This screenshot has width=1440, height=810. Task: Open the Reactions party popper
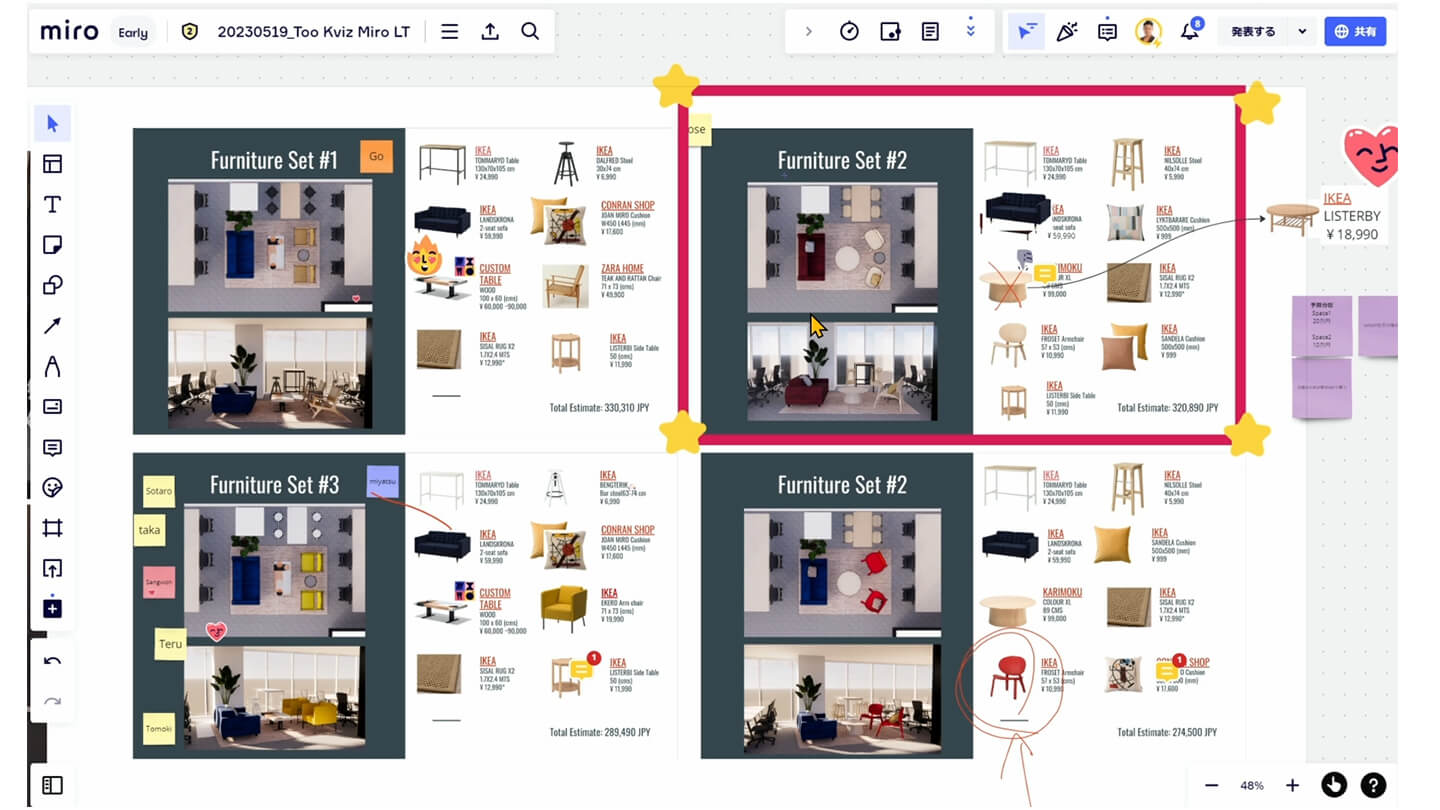[x=1067, y=32]
